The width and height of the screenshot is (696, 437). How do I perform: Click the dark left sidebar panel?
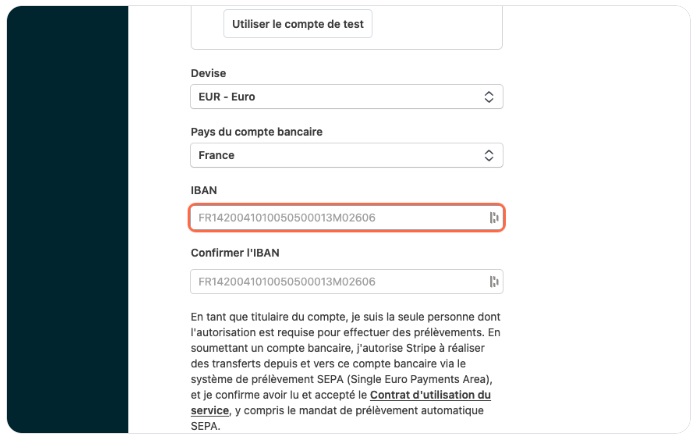coord(67,220)
